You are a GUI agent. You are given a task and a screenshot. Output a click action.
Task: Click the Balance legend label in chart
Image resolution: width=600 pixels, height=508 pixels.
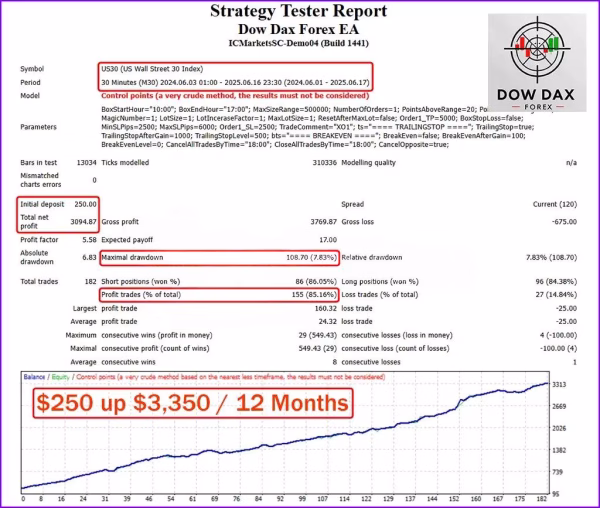coord(34,377)
